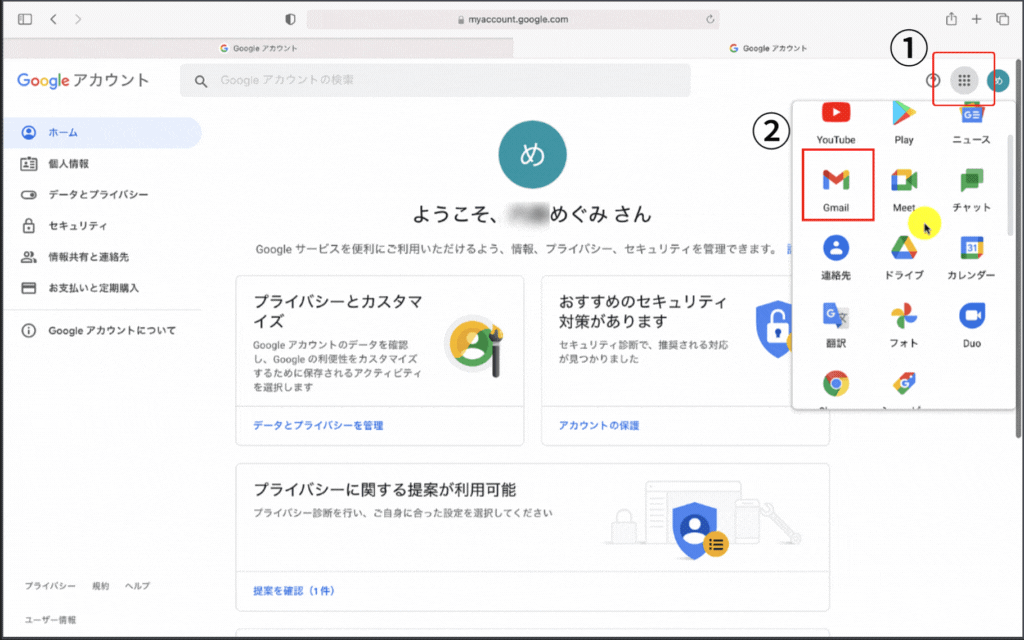Reload the page with refresh icon

[710, 19]
